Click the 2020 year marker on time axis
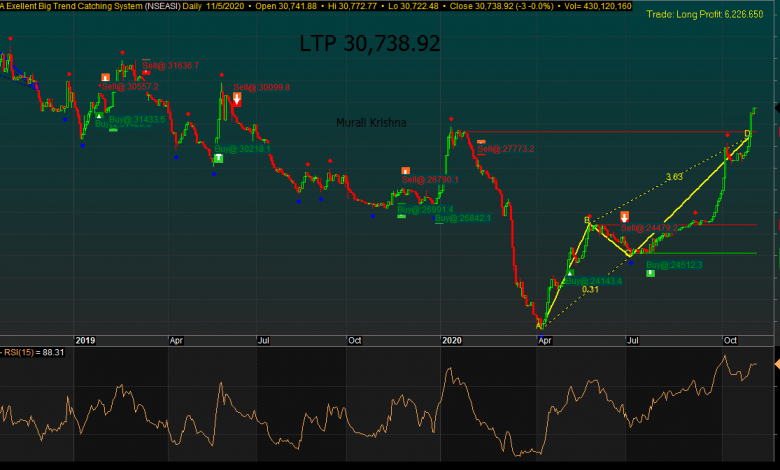 click(451, 341)
